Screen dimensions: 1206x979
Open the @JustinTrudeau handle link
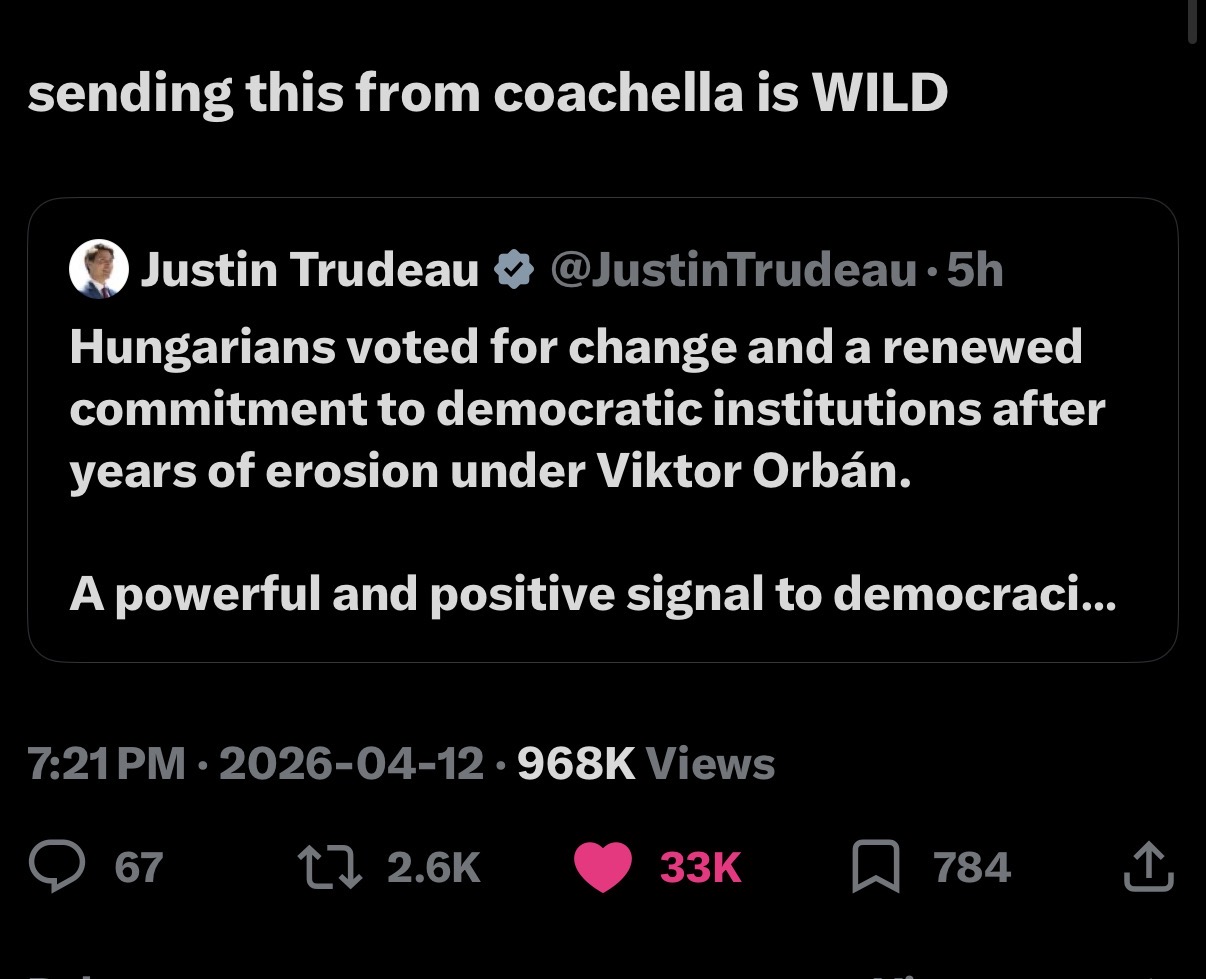[x=734, y=270]
